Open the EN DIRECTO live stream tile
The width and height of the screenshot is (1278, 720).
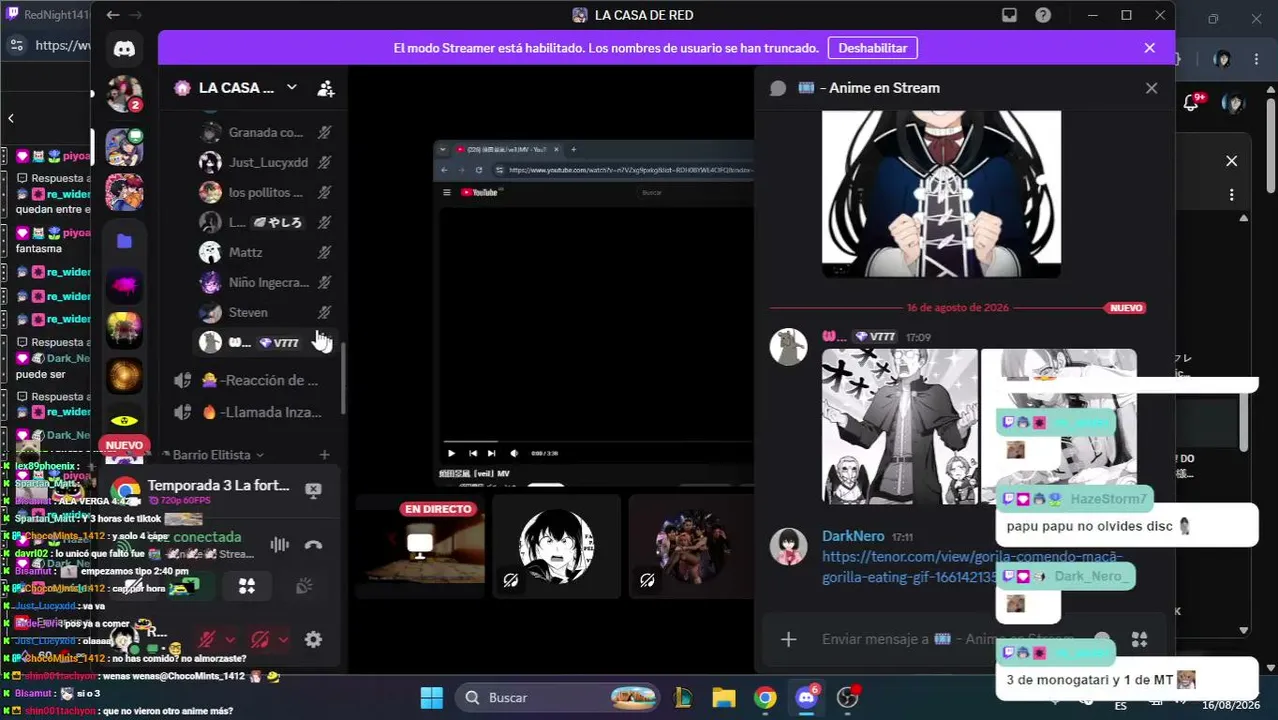[419, 547]
